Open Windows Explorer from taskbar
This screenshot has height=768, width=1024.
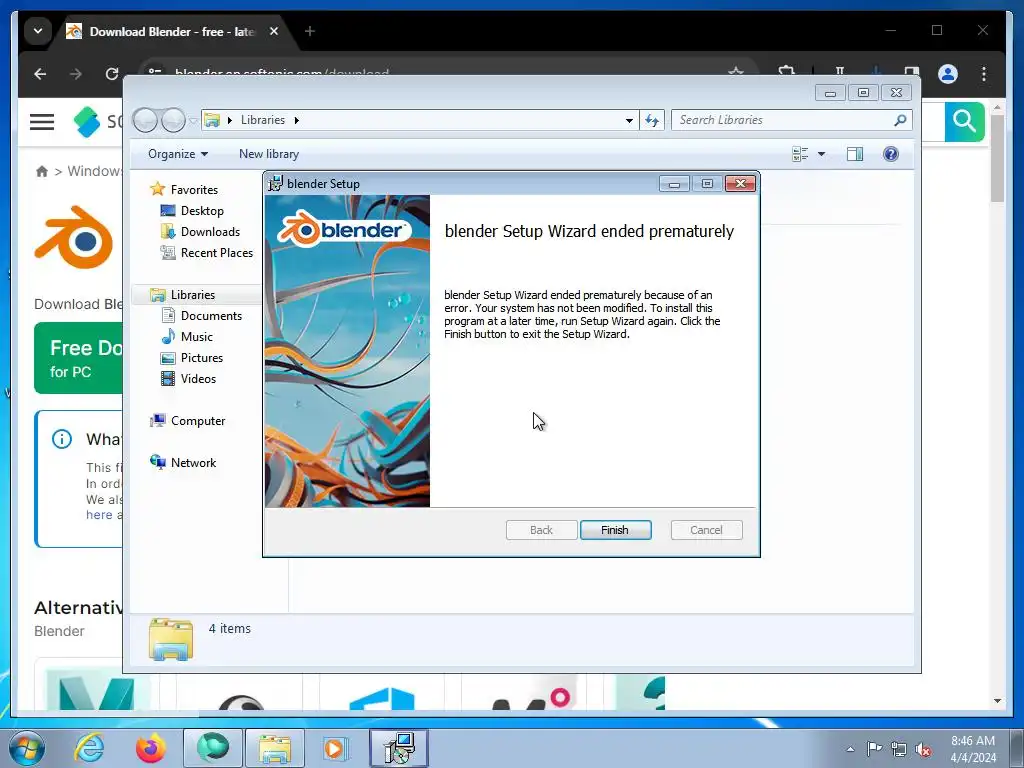274,748
